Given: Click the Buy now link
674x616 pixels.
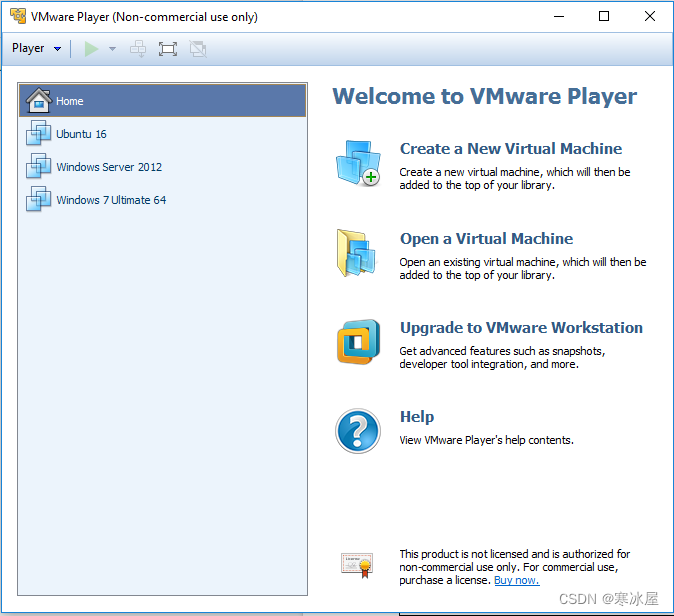Looking at the screenshot, I should click(517, 580).
